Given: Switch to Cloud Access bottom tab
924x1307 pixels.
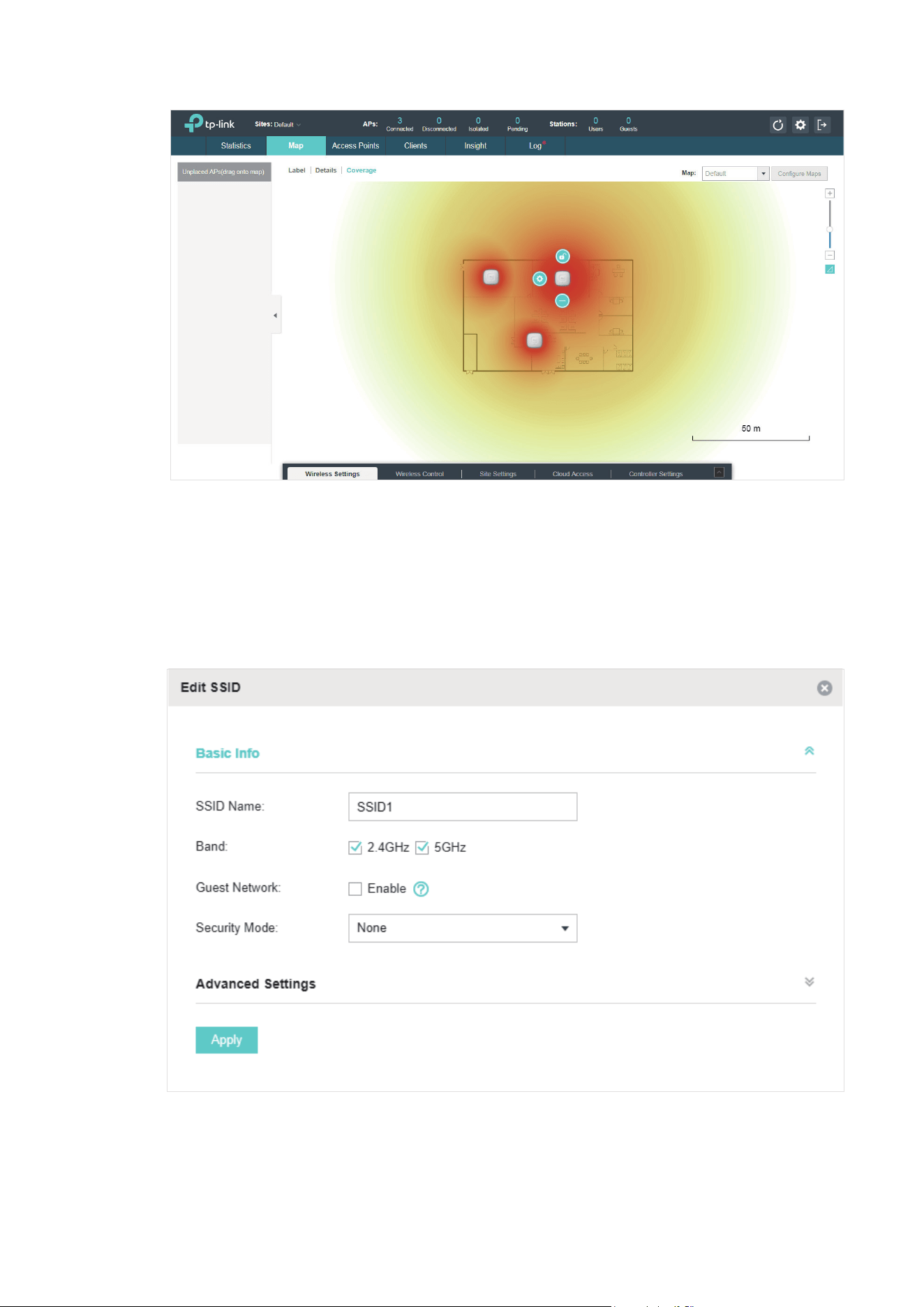Looking at the screenshot, I should pos(572,473).
